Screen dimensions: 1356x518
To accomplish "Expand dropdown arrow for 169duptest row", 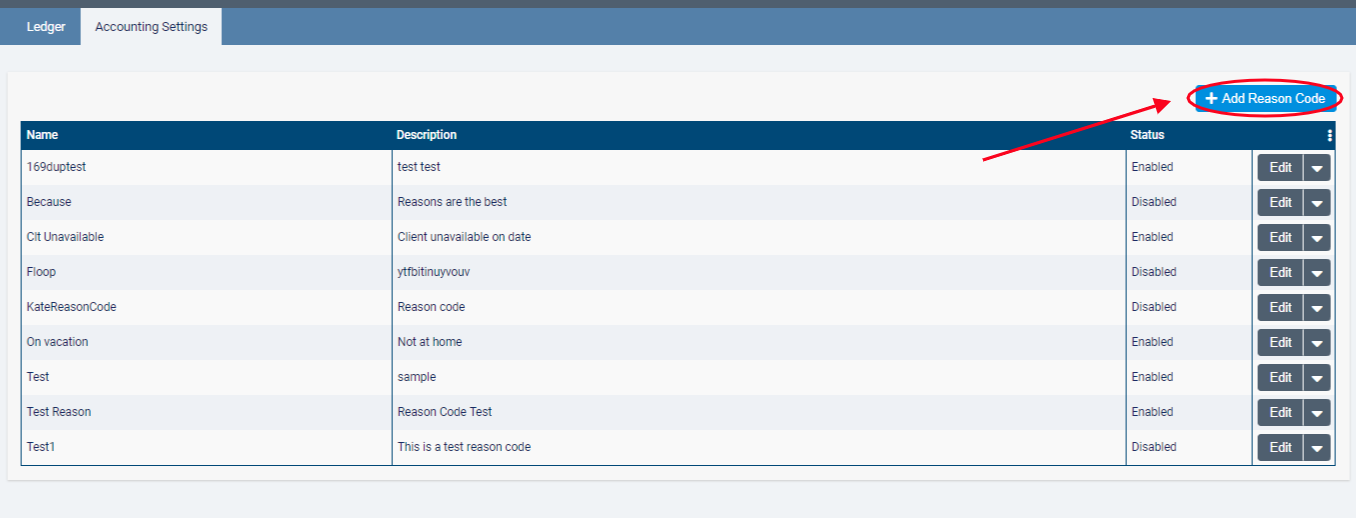I will (x=1317, y=168).
